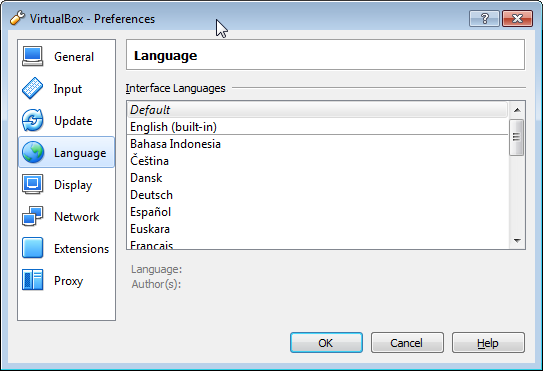Viewport: 543px width, 371px height.
Task: Go to the Network settings label
Action: [x=77, y=217]
